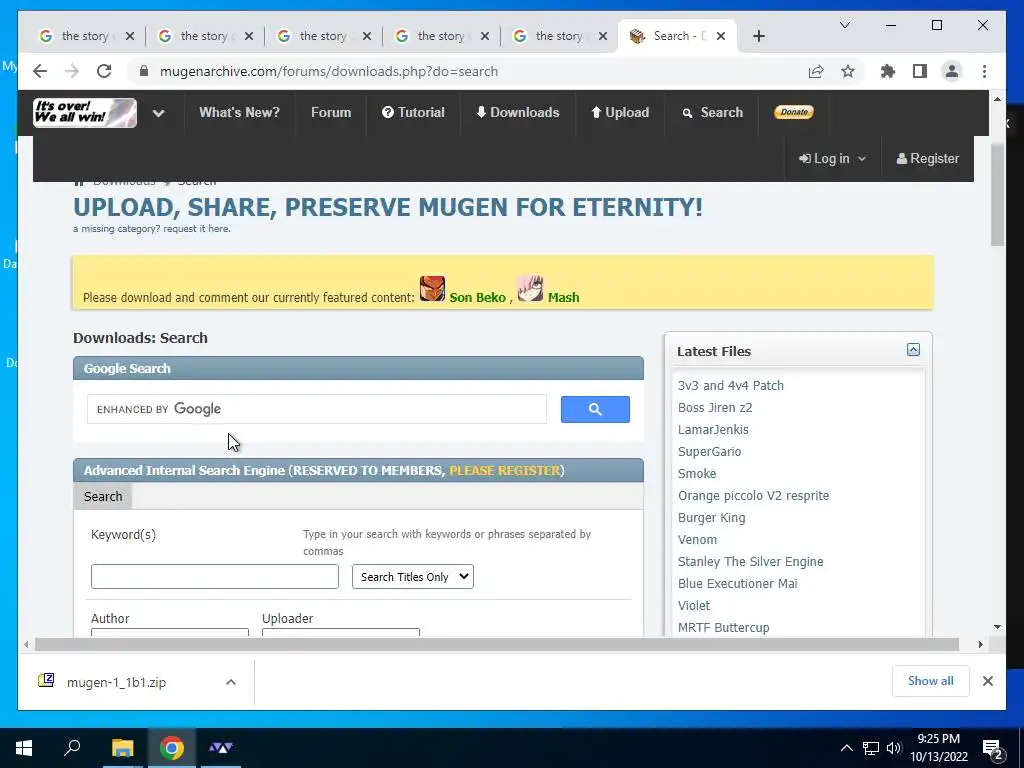Open the Search menu item in nav
This screenshot has width=1024, height=768.
(712, 112)
